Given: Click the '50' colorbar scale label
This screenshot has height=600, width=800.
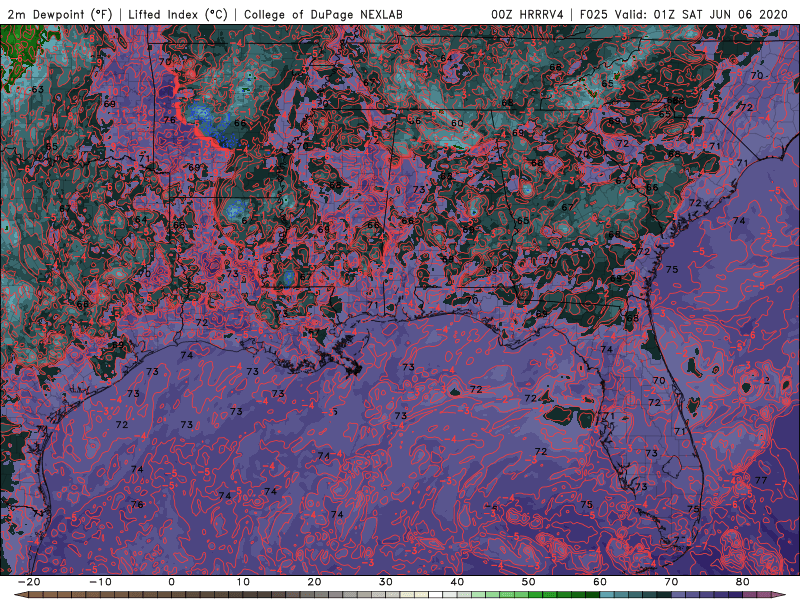Looking at the screenshot, I should (529, 582).
